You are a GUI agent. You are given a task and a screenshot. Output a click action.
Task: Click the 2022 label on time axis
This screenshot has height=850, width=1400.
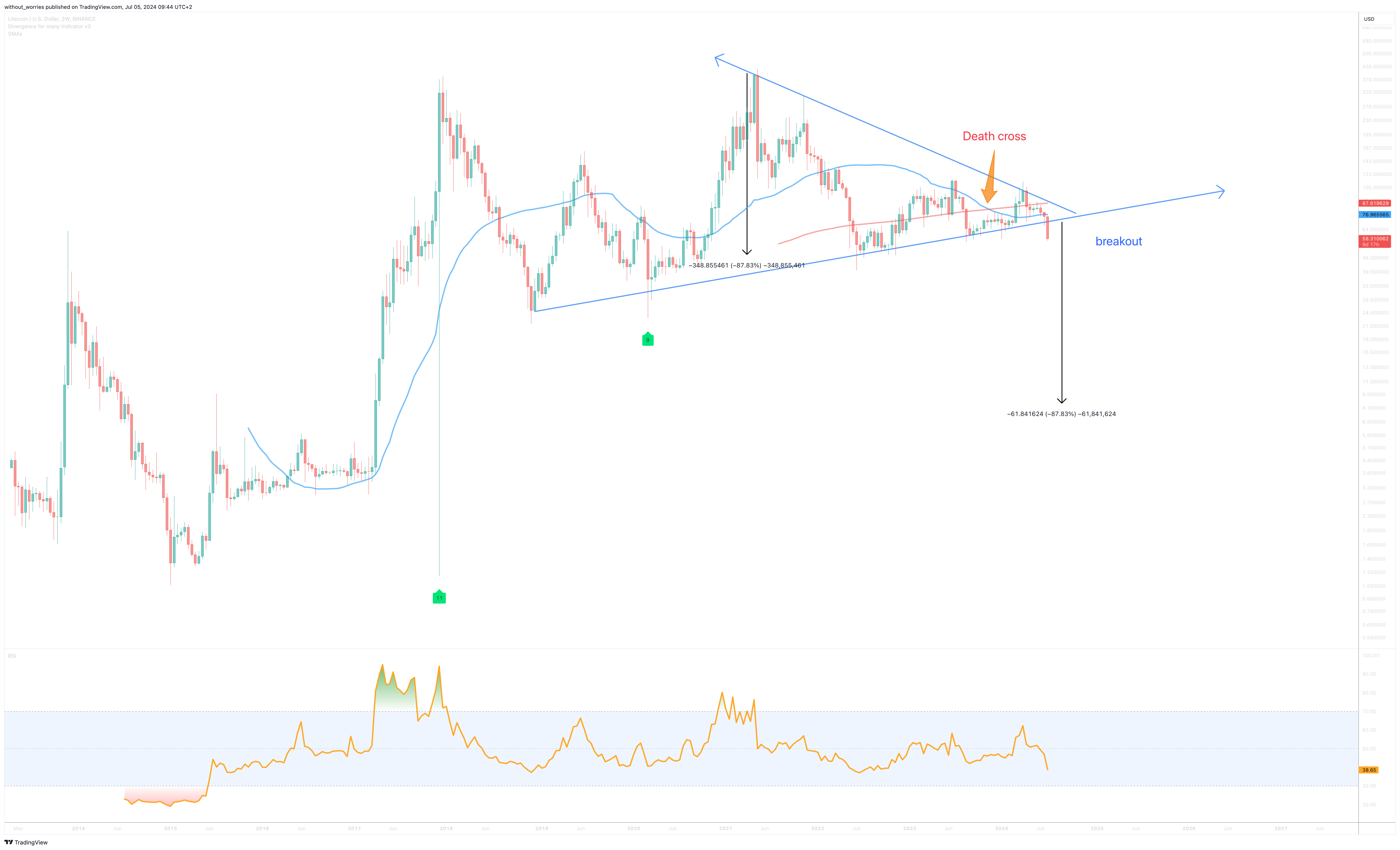point(818,828)
